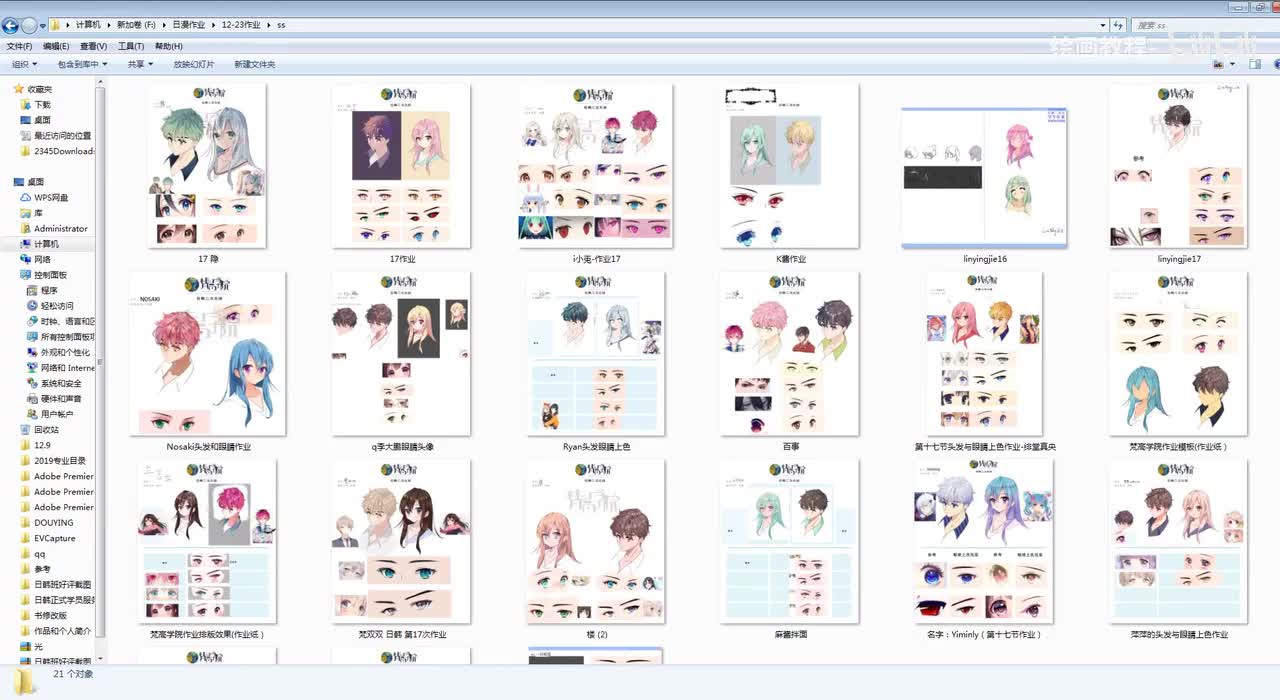Viewport: 1280px width, 700px height.
Task: Select the thumbnail named 麻酱拌面
Action: (x=790, y=541)
